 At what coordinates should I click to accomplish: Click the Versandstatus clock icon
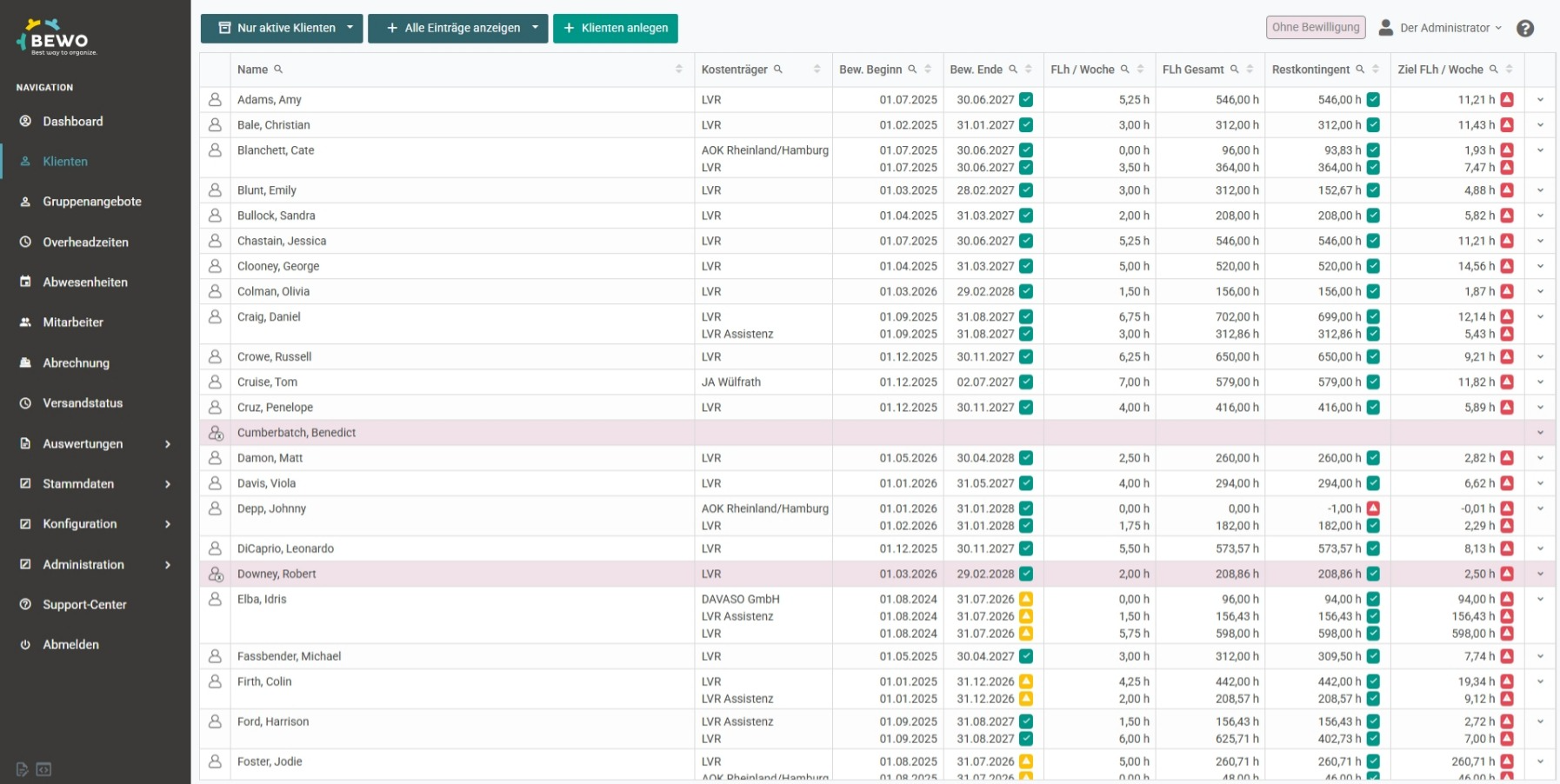pos(25,403)
